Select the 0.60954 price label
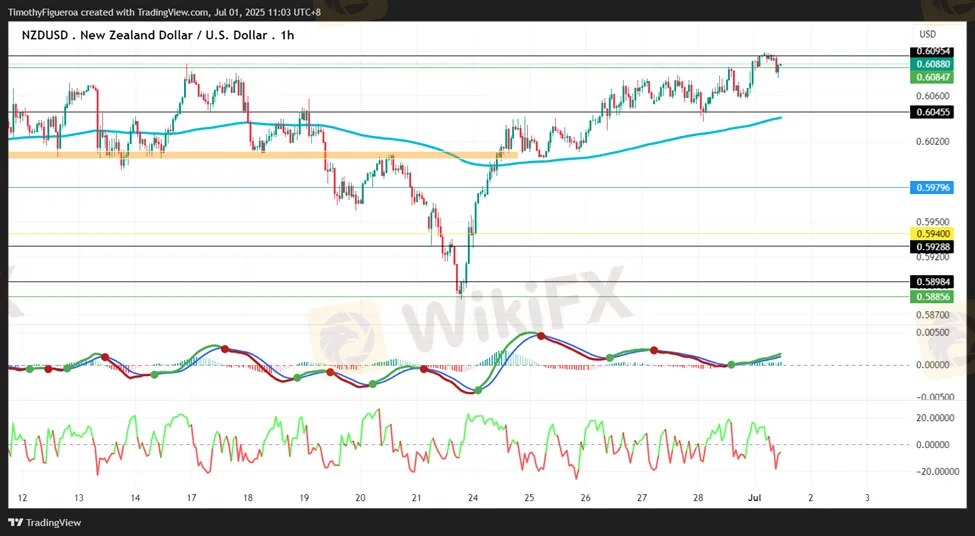975x536 pixels. tap(931, 52)
